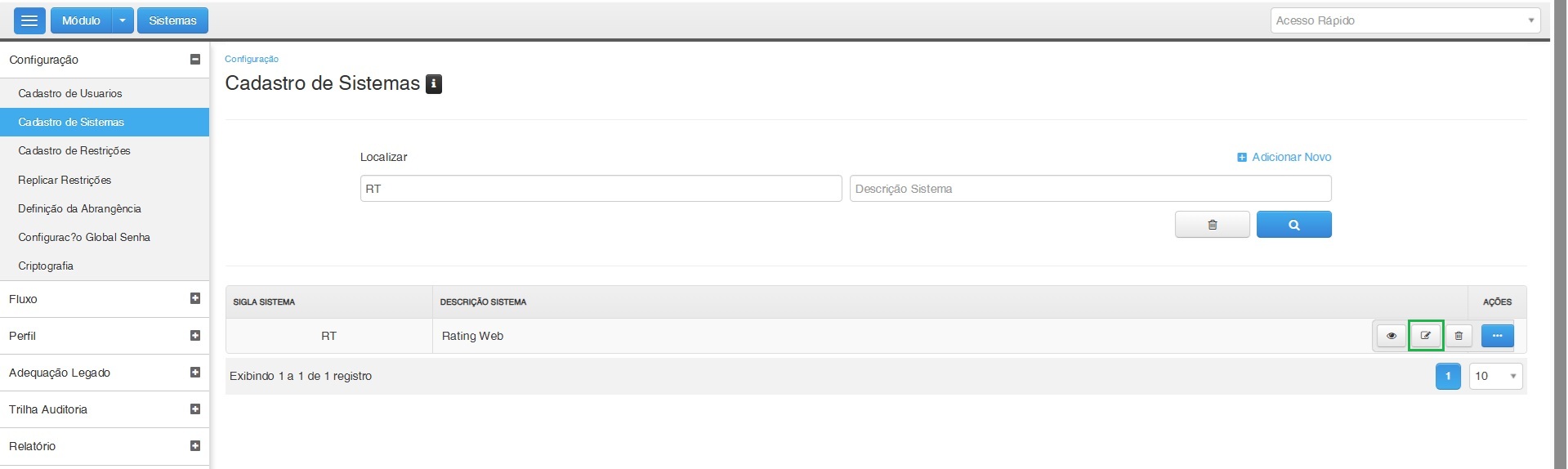Click the Descrição Sistema input field
Viewport: 1568px width, 469px height.
click(x=1090, y=189)
